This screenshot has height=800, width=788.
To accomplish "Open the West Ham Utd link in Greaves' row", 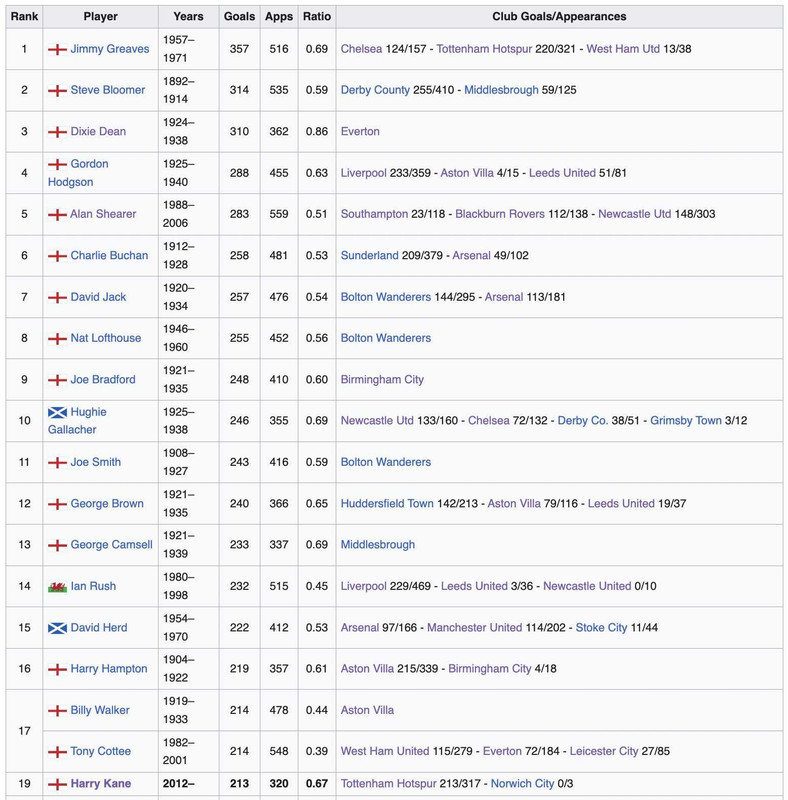I will (623, 49).
